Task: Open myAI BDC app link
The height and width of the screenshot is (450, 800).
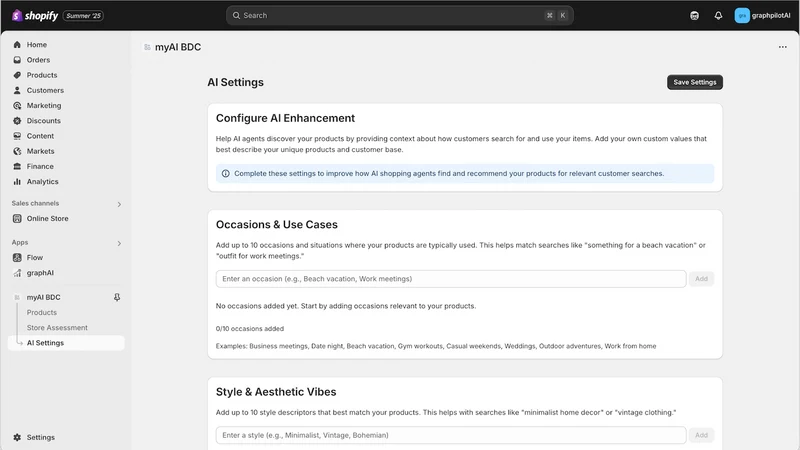Action: click(x=43, y=297)
